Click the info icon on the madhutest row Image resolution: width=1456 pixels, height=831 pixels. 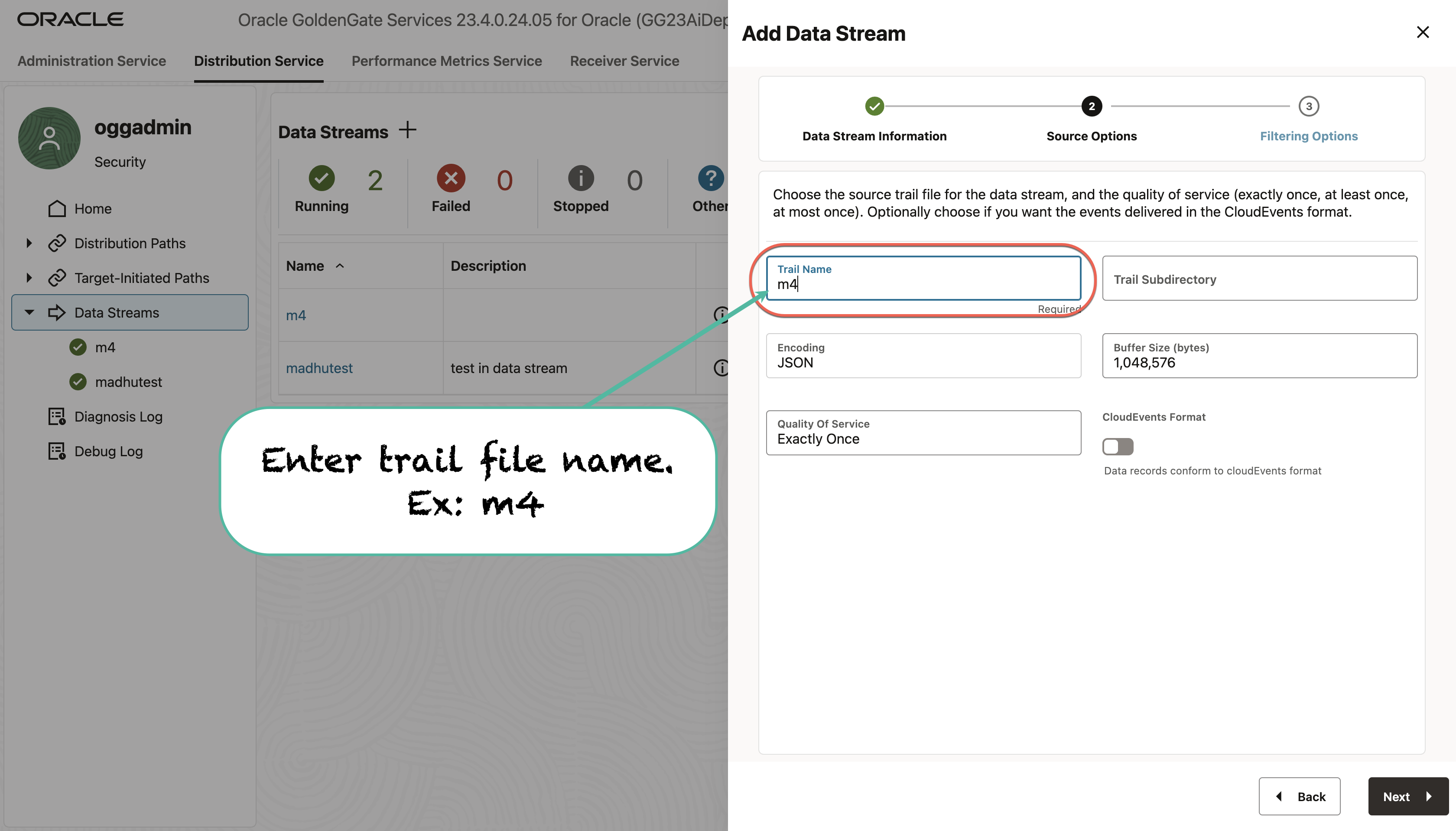click(721, 367)
